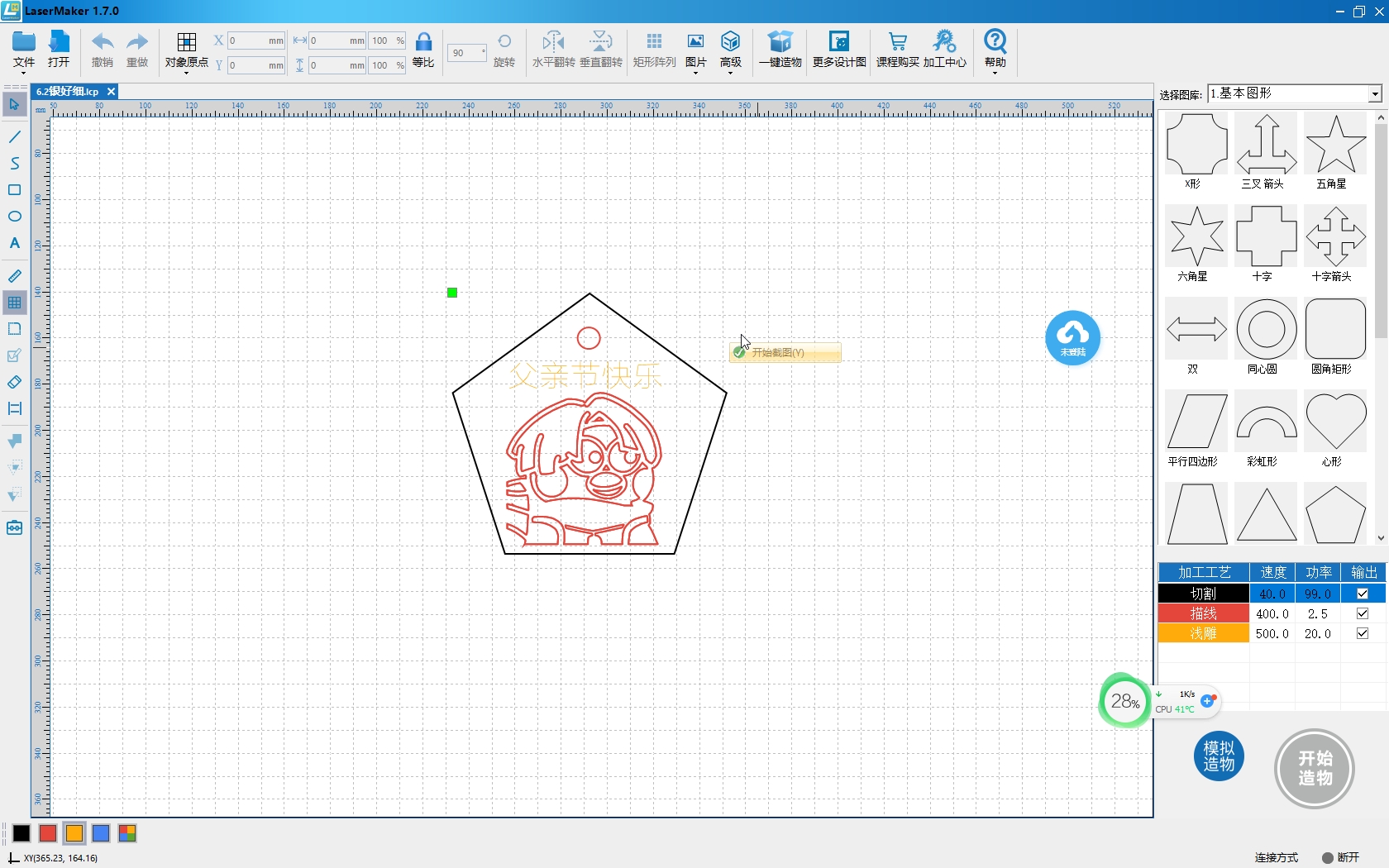The height and width of the screenshot is (868, 1389).
Task: Select the rectangle drawing tool
Action: (14, 189)
